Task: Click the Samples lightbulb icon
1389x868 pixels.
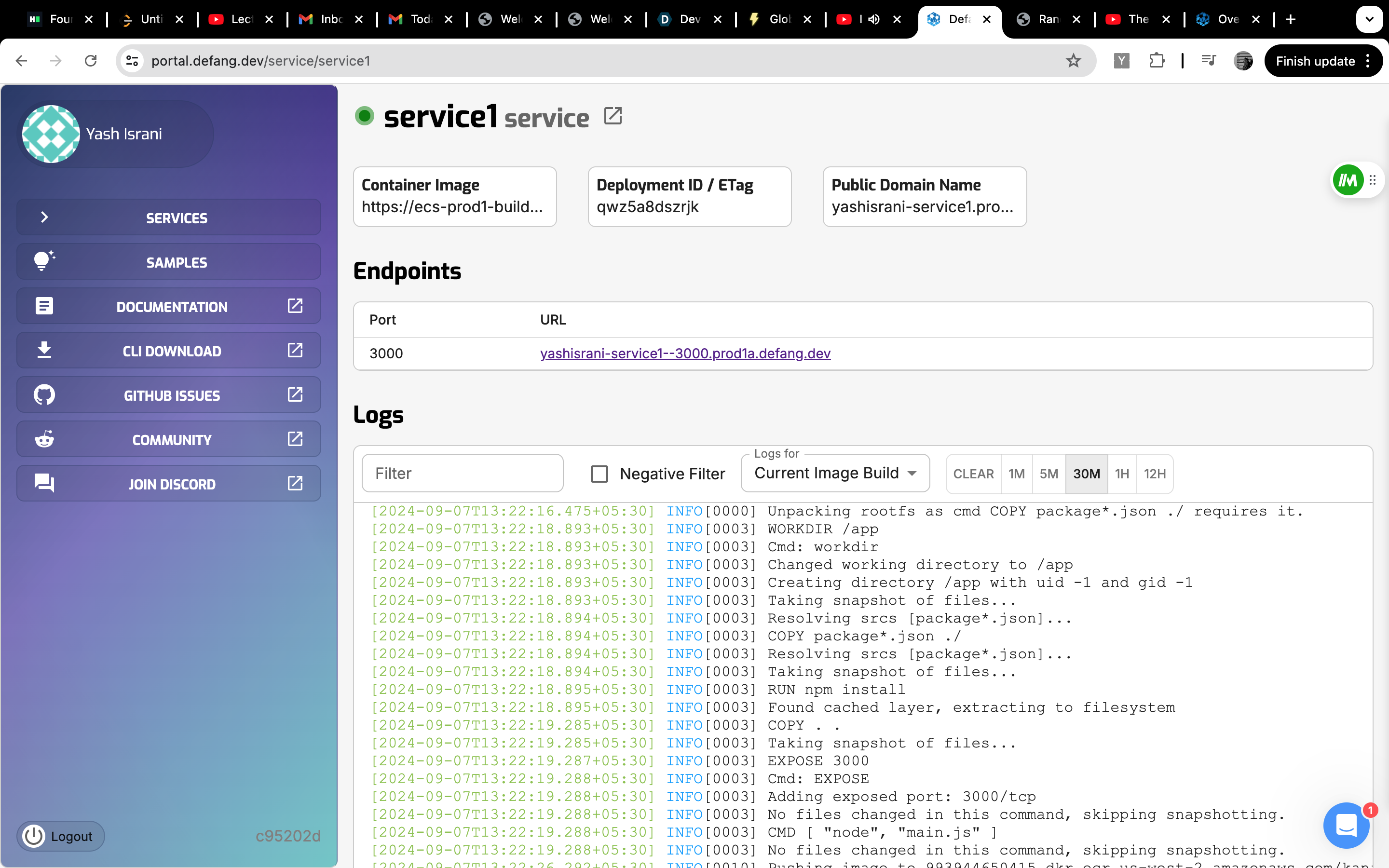Action: click(x=44, y=261)
